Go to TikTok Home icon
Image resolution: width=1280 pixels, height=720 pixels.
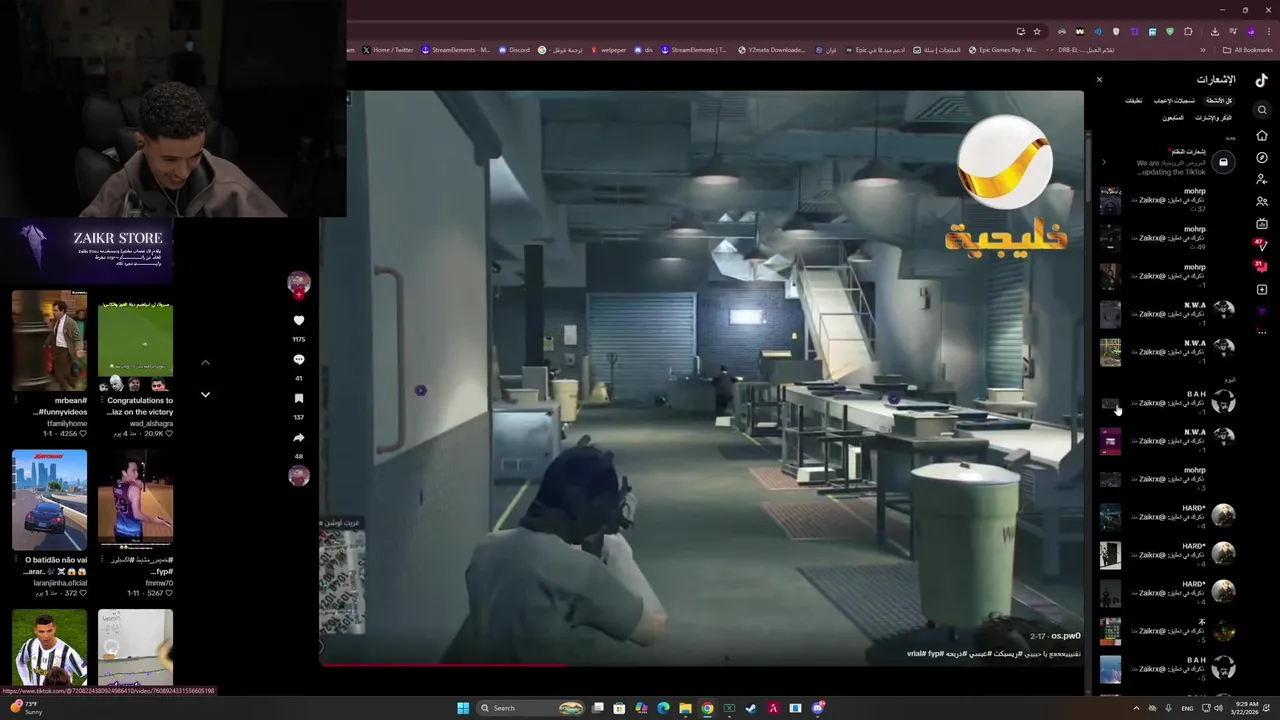1262,135
